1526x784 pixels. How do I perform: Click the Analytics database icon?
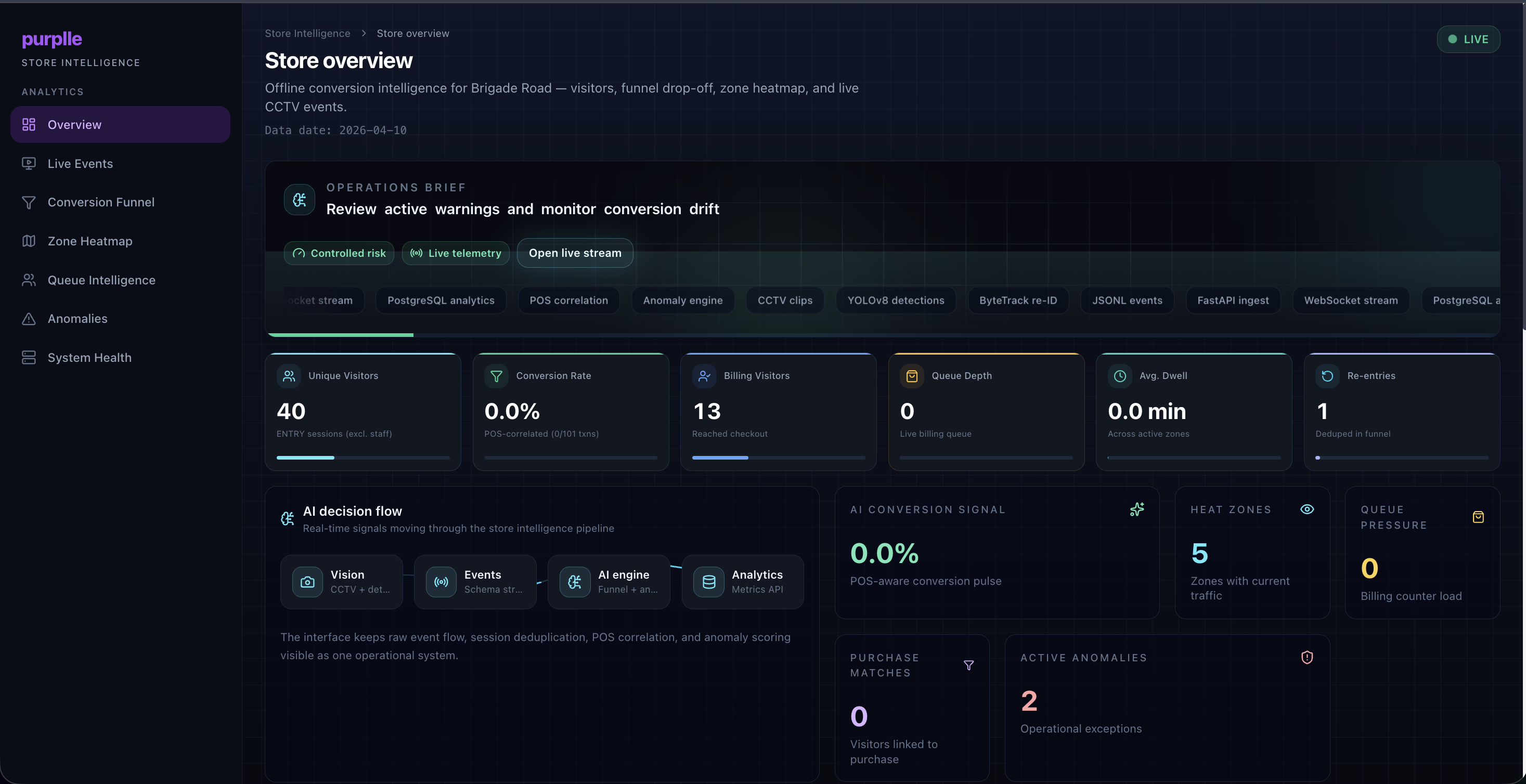[708, 582]
